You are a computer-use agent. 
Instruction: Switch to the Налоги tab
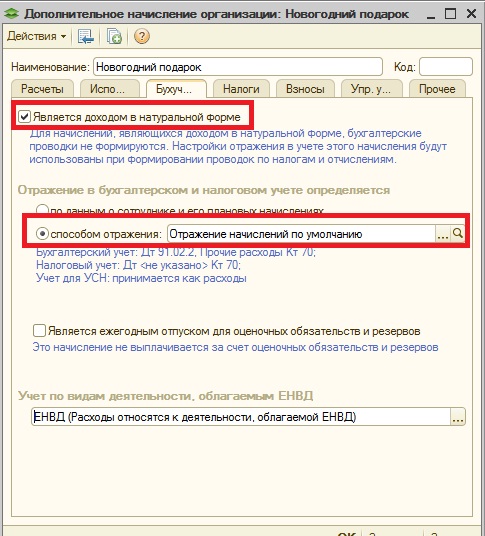(241, 89)
